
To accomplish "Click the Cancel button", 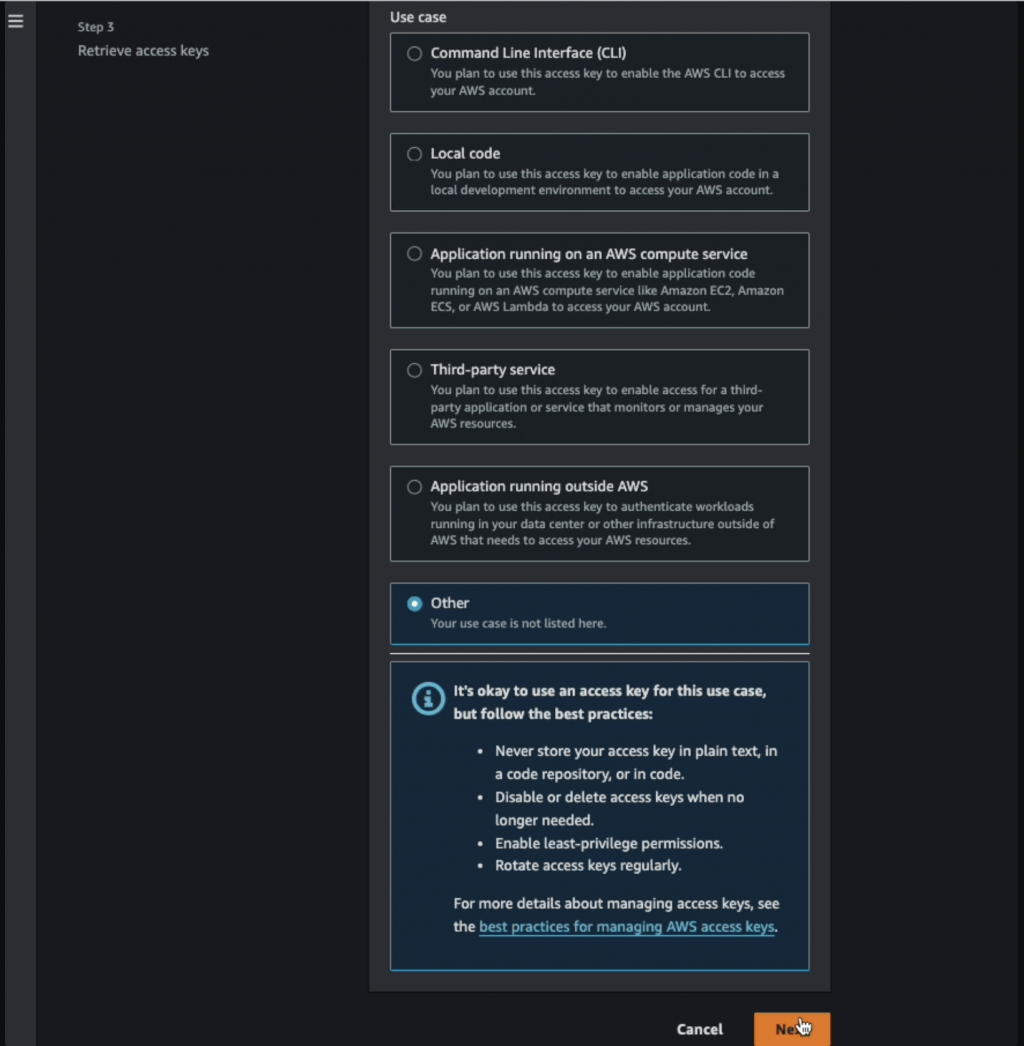I will coord(699,1029).
